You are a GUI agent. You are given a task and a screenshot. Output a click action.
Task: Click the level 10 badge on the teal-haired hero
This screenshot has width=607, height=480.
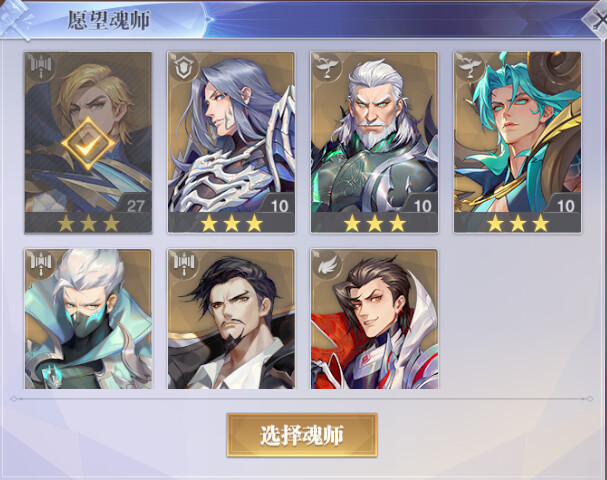pyautogui.click(x=565, y=206)
